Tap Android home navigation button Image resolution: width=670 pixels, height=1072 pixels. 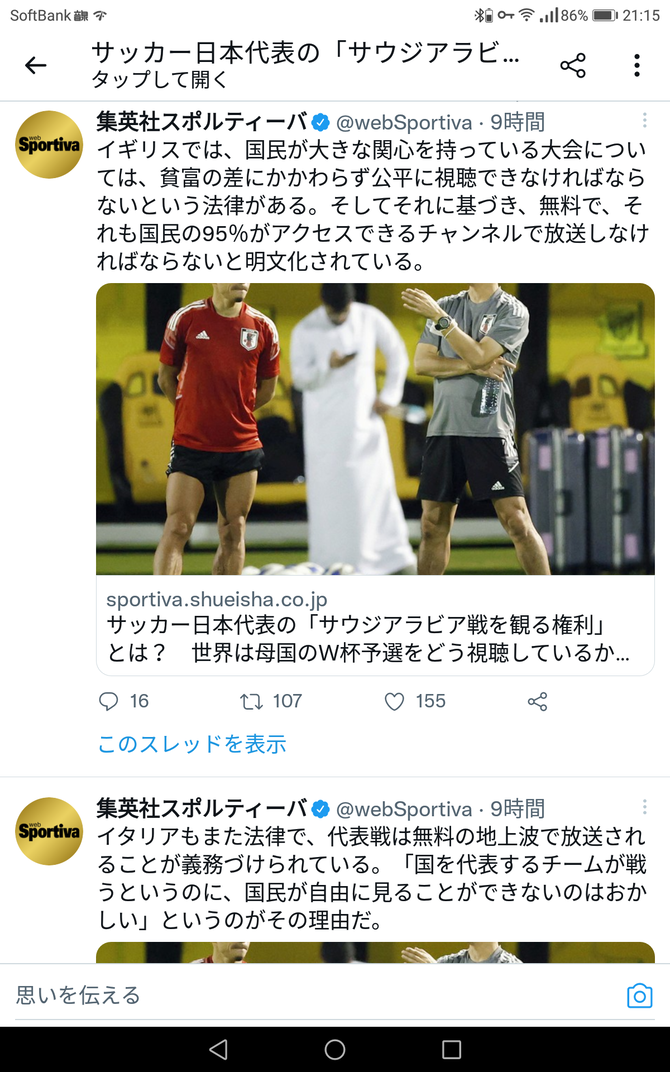[335, 1049]
